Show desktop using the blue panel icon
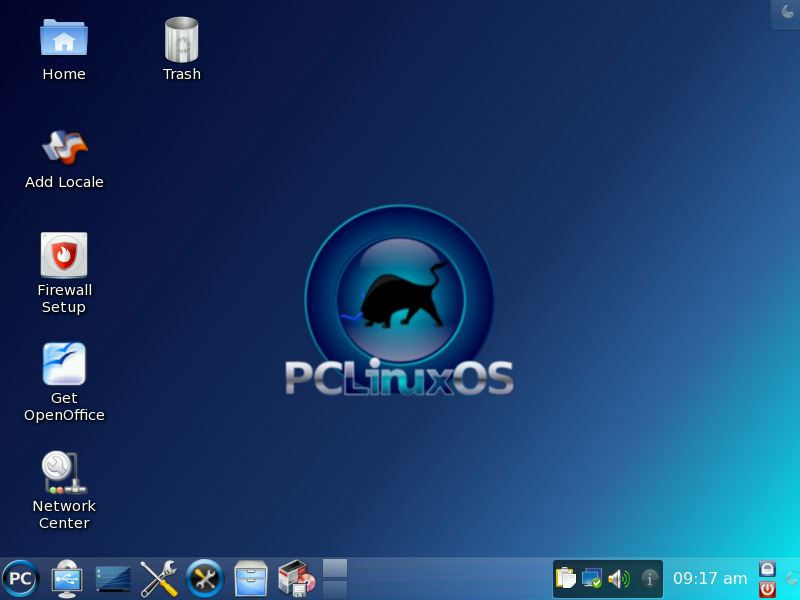 point(113,578)
